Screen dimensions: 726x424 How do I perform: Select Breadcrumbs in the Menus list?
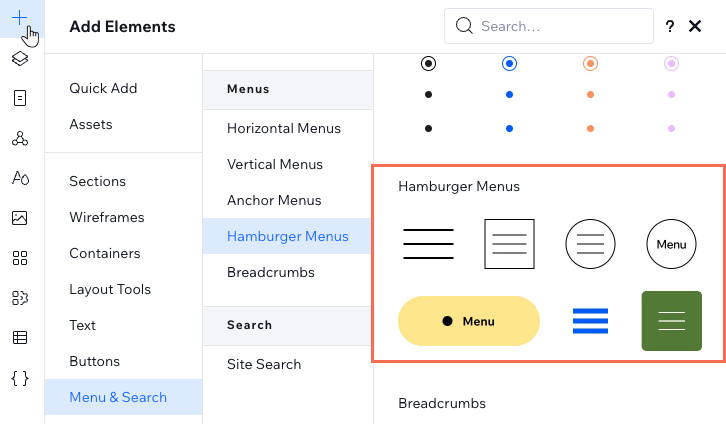[271, 272]
